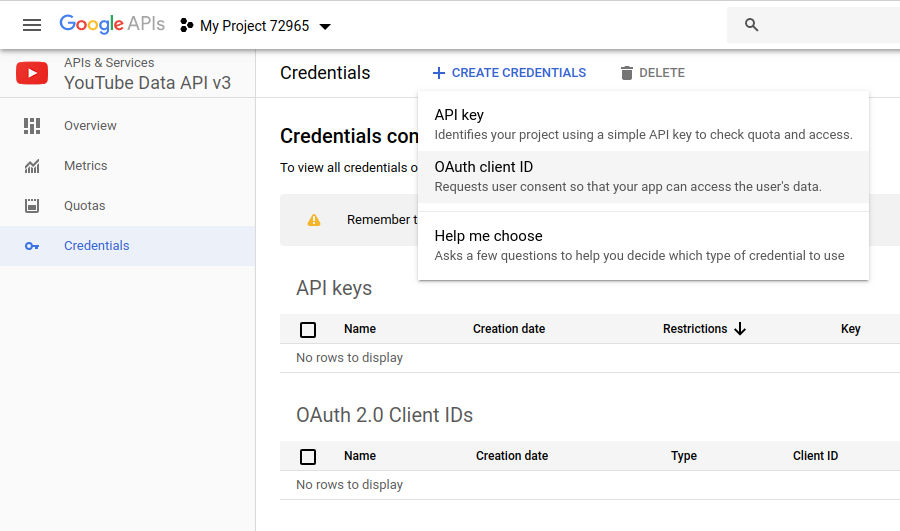
Task: Click CREATE CREDENTIALS button text
Action: tap(519, 73)
